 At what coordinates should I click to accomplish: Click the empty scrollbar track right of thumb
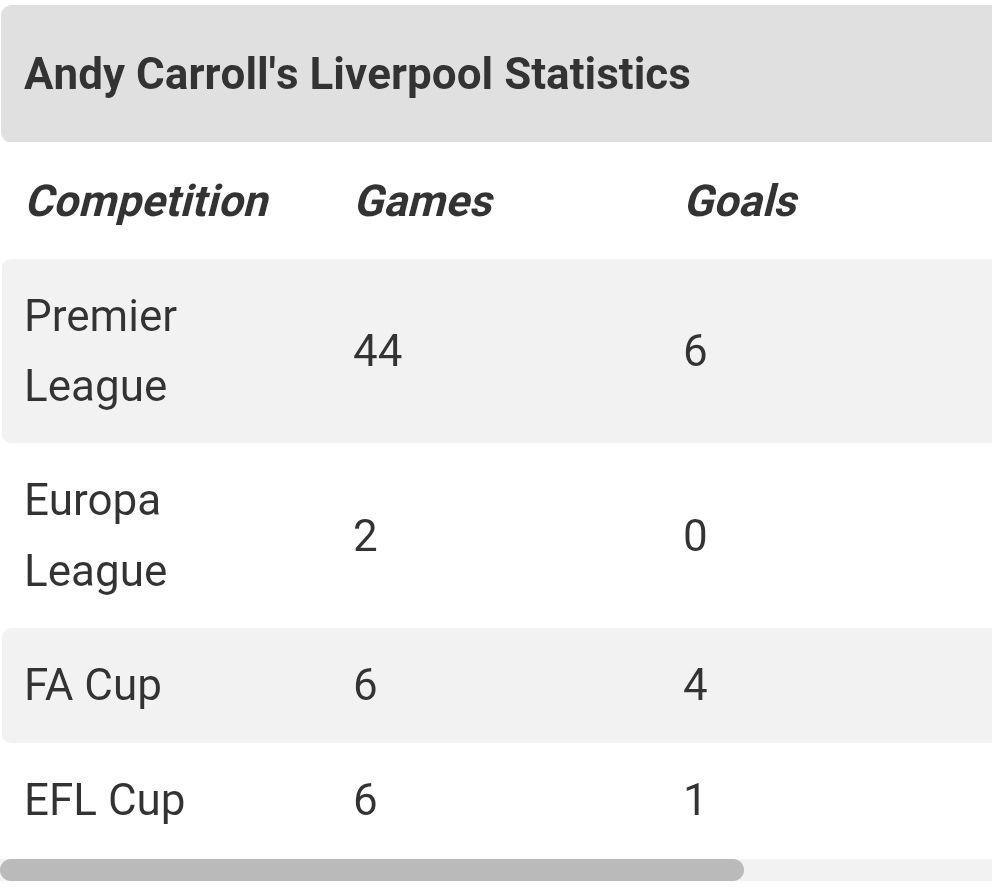pyautogui.click(x=868, y=870)
